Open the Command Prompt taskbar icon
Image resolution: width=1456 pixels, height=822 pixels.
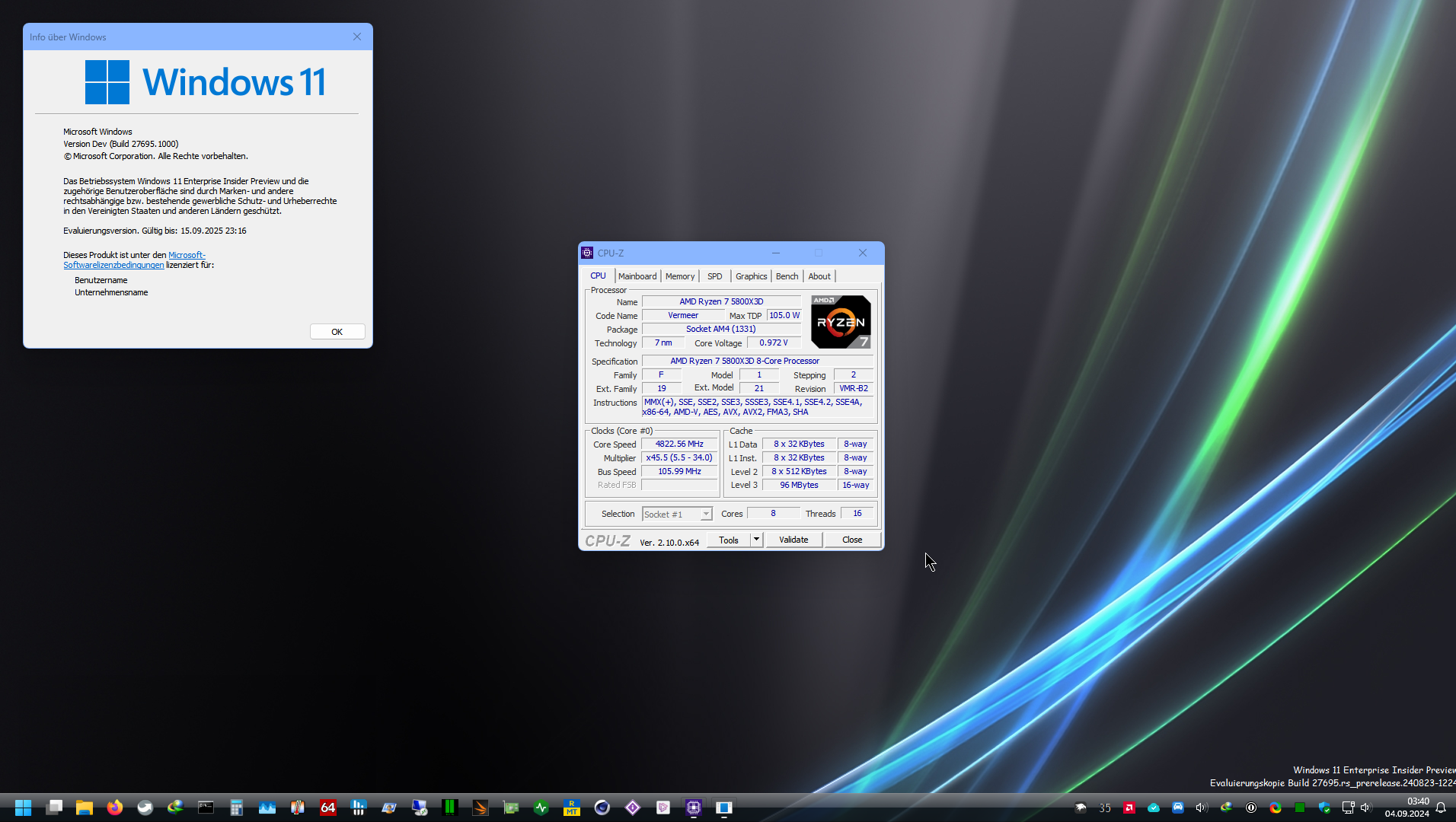(206, 808)
